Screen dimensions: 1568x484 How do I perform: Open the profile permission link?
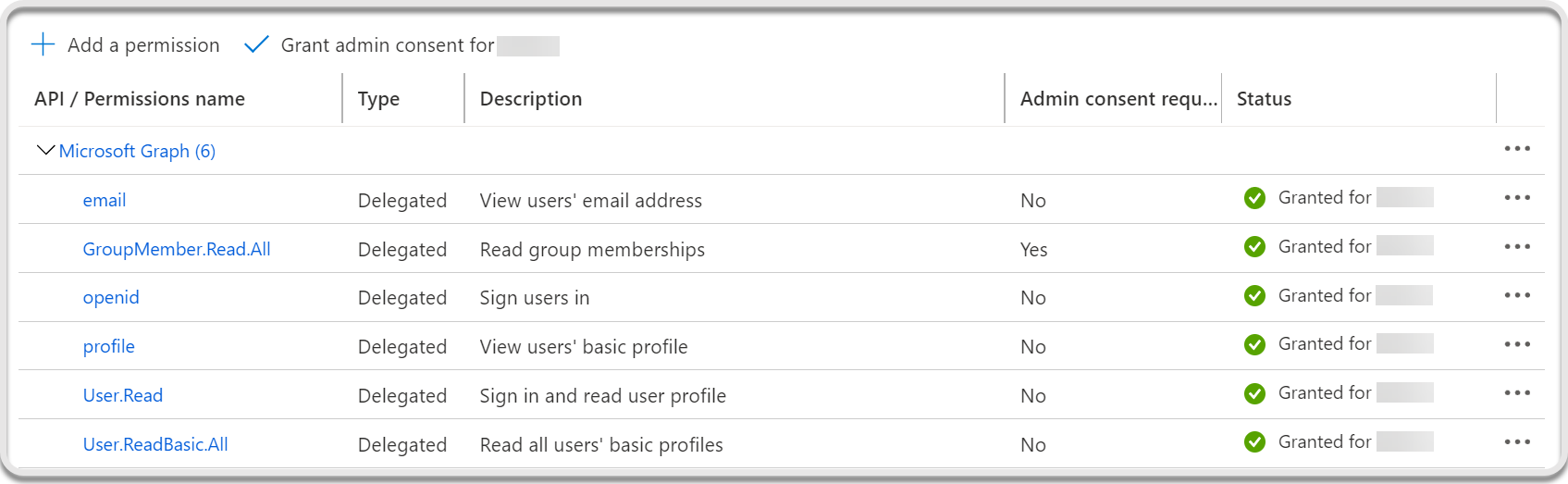[109, 346]
